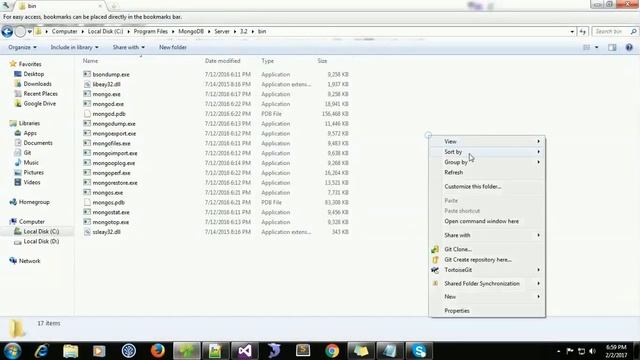This screenshot has width=640, height=360.
Task: Click the address bar refresh icon
Action: 583,31
